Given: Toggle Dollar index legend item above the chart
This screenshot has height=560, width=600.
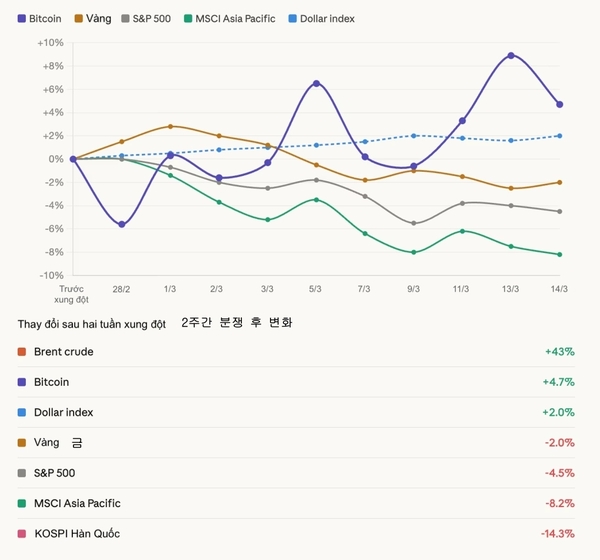Looking at the screenshot, I should (x=321, y=19).
